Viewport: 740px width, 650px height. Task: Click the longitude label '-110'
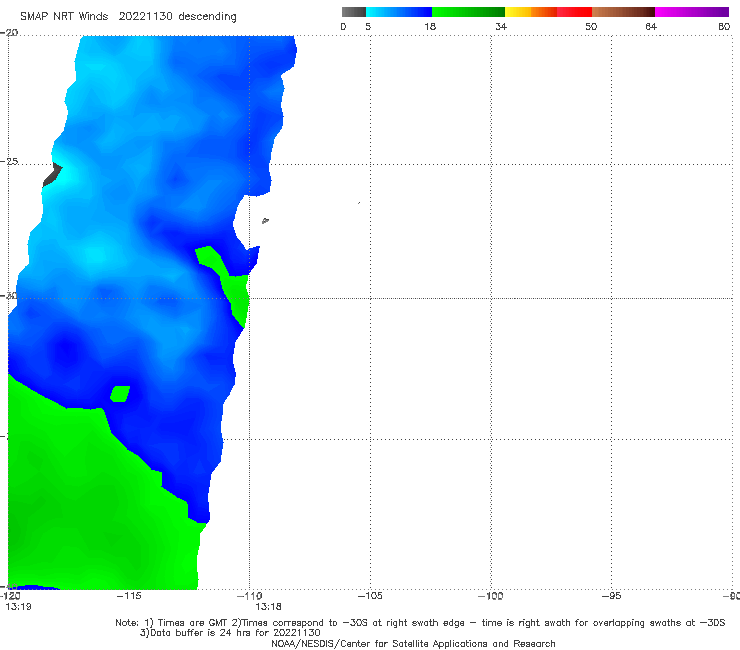click(250, 596)
